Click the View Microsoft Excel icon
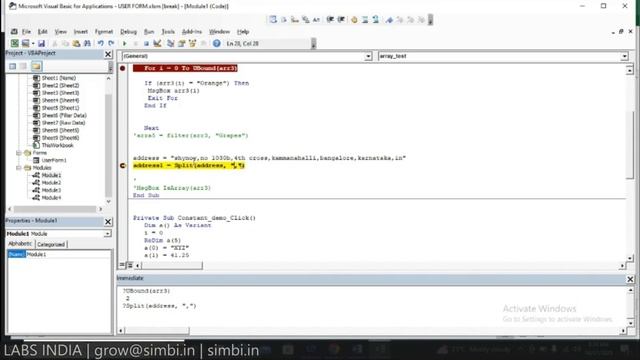 tap(15, 43)
